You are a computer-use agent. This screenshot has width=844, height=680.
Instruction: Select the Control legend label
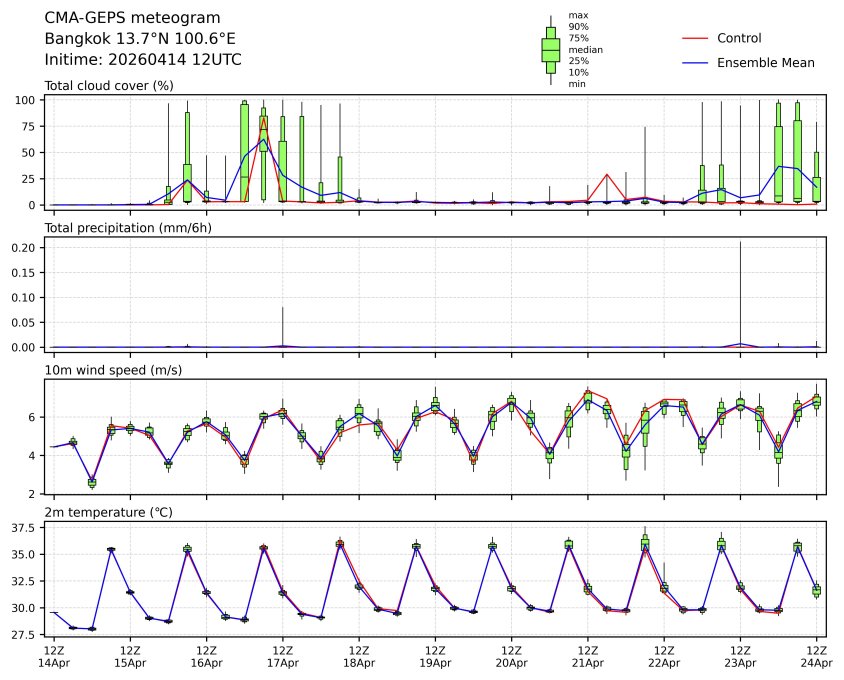[739, 38]
